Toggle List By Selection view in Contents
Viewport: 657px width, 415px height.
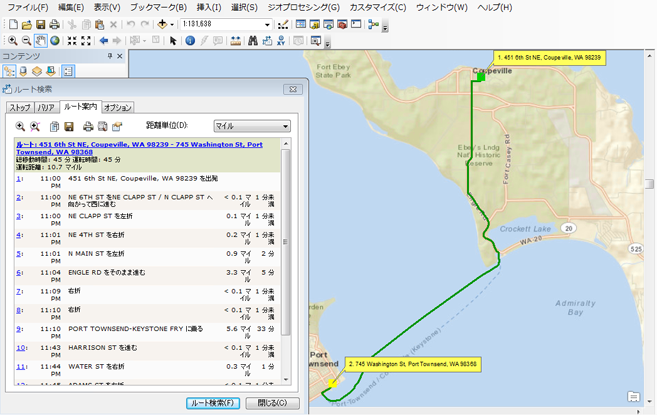coord(52,72)
